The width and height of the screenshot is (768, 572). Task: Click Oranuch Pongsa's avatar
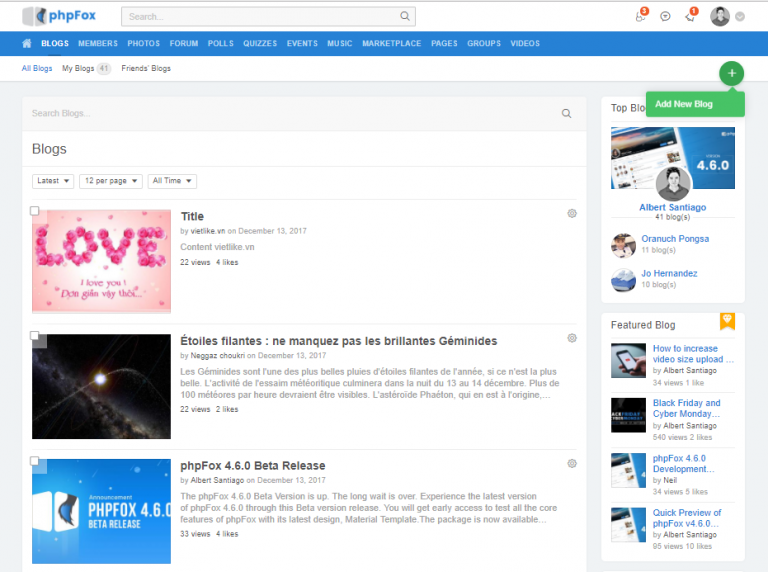tap(623, 245)
